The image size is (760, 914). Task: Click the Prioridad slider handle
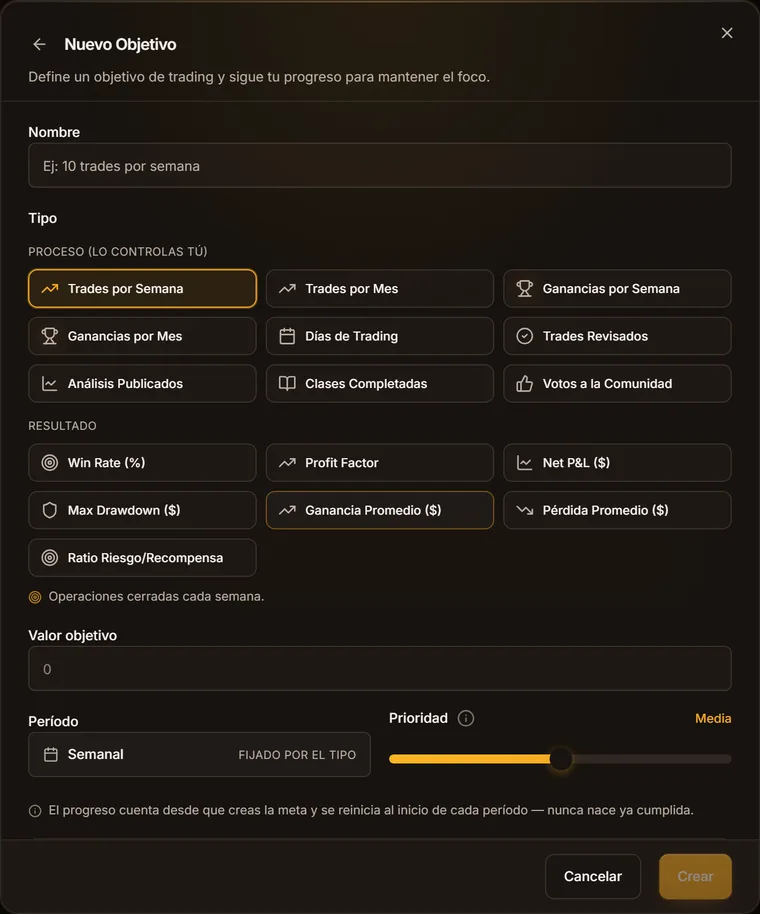(561, 759)
